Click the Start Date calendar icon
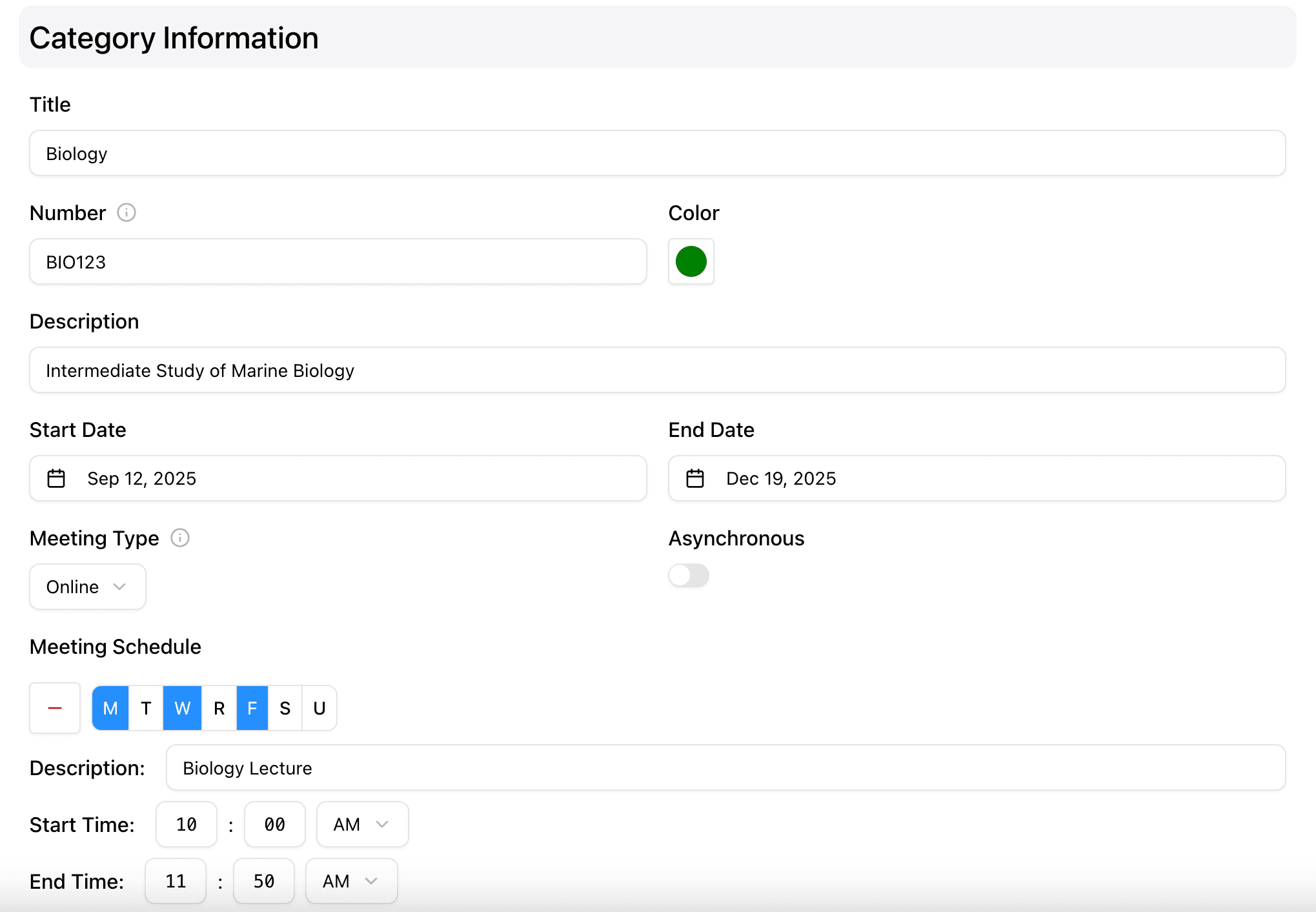This screenshot has height=912, width=1316. pos(56,478)
